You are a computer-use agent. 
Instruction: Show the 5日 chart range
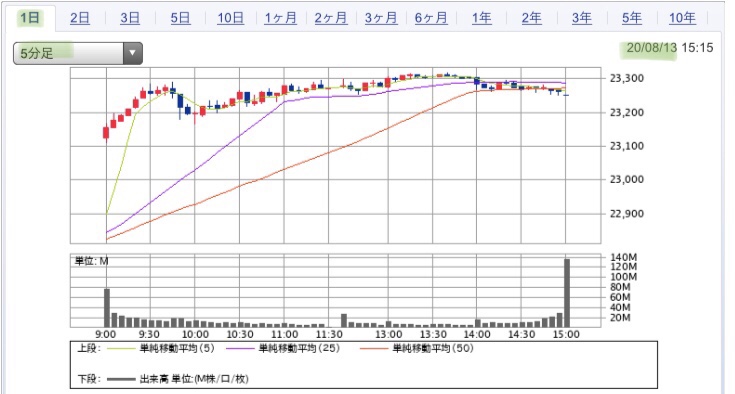coord(180,18)
